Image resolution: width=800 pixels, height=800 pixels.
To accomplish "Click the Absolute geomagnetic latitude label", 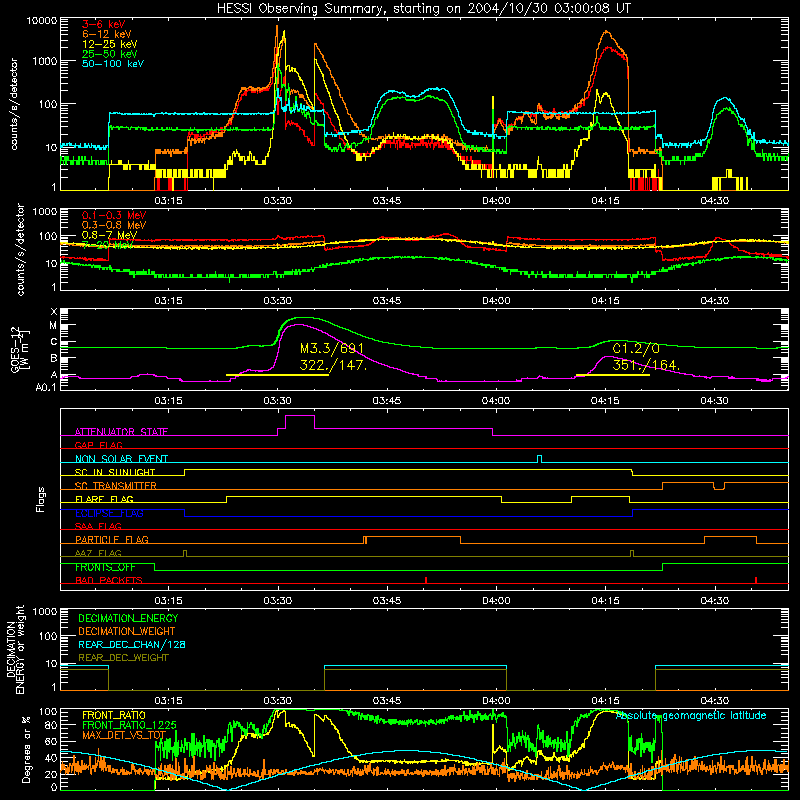I will (x=691, y=715).
